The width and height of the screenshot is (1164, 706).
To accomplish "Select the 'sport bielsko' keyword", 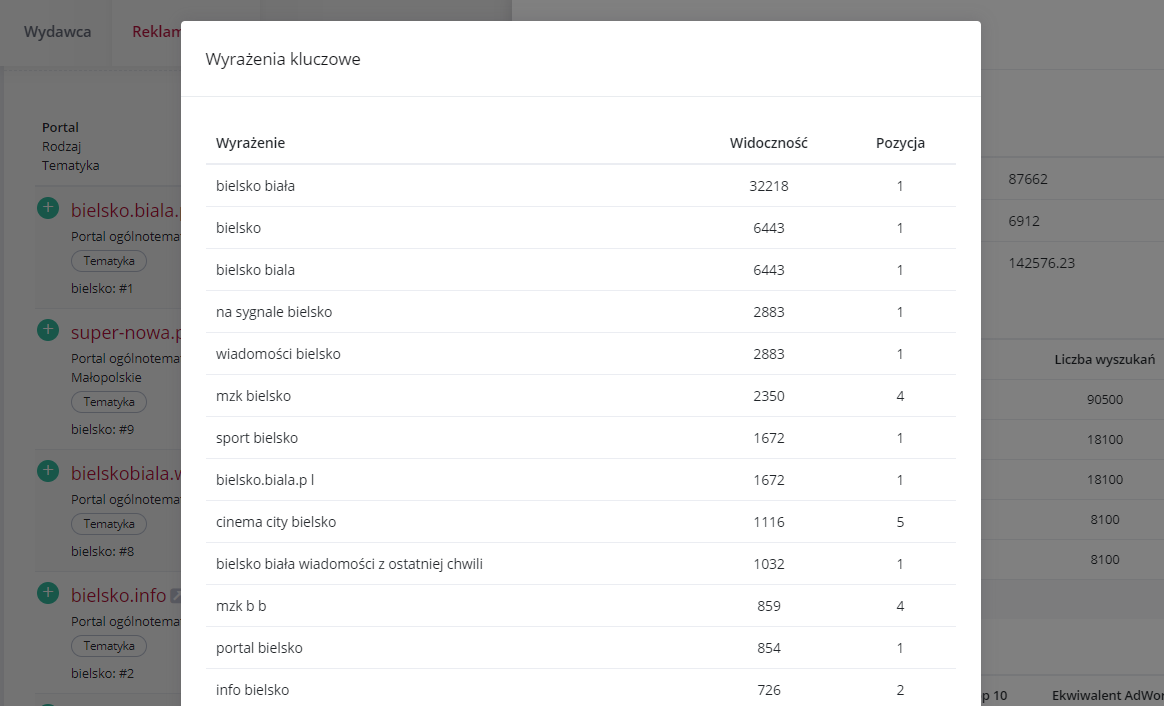I will click(x=257, y=438).
